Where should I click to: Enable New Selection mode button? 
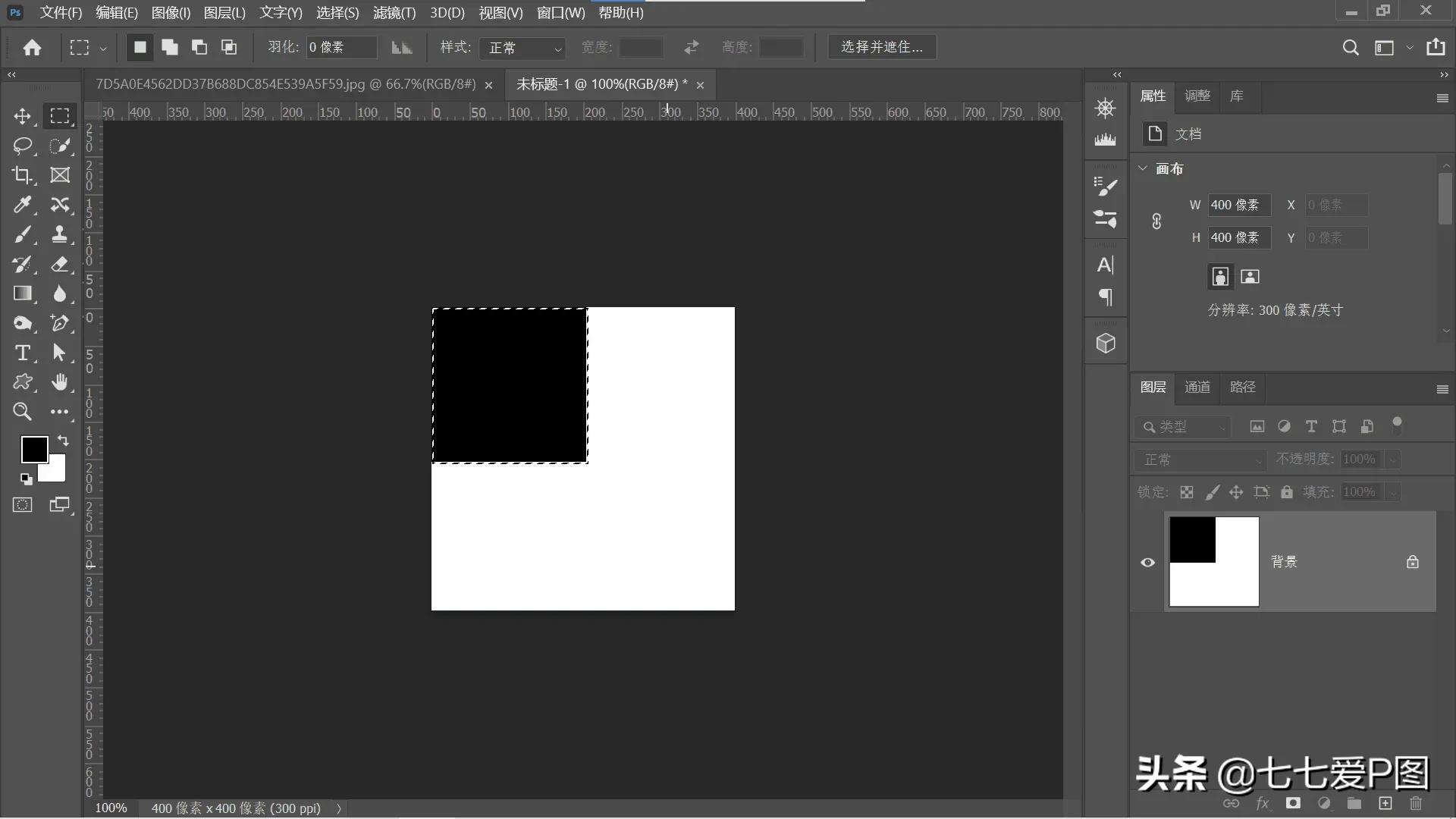point(140,47)
